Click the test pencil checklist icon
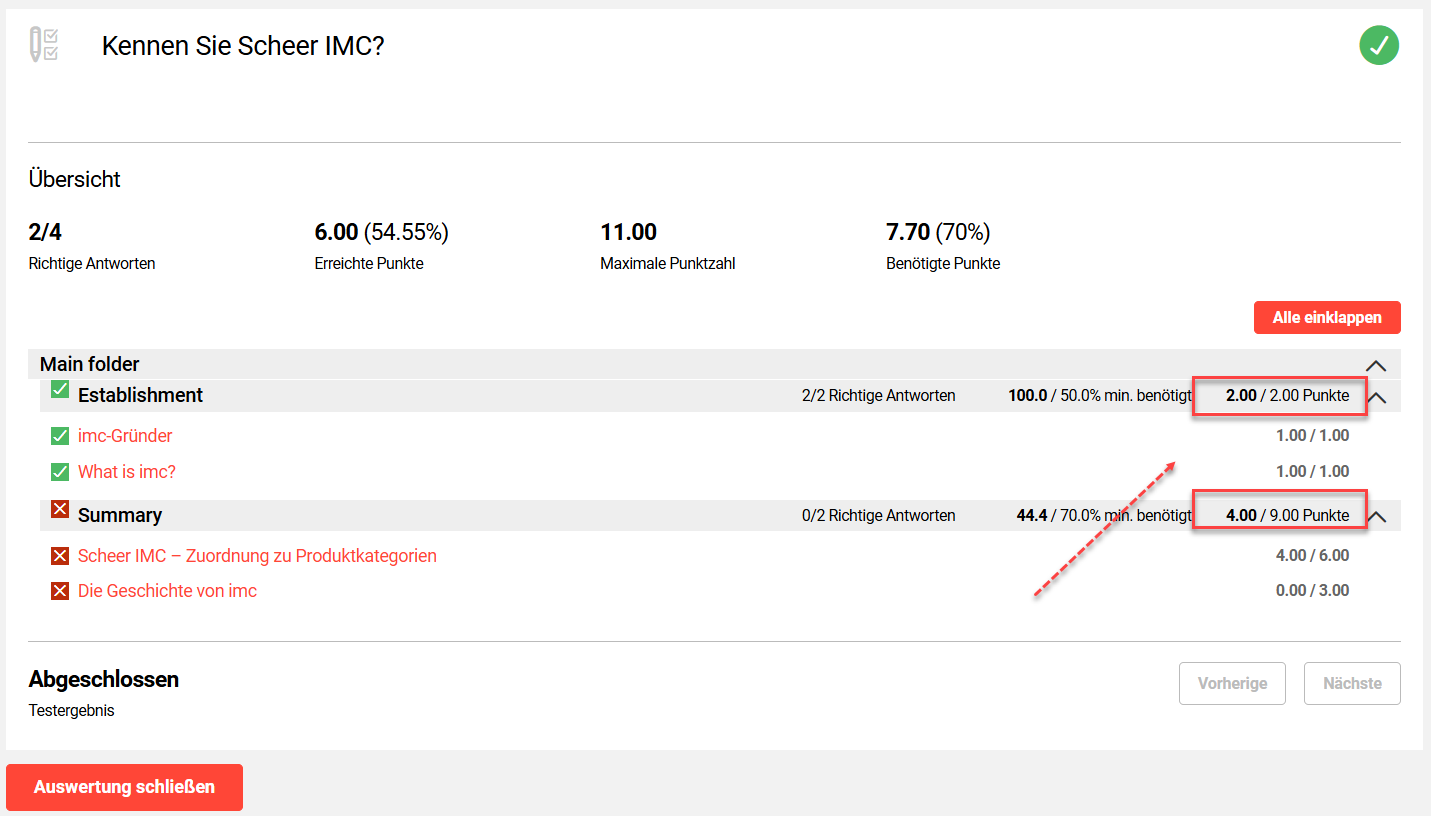This screenshot has width=1431, height=816. 44,45
